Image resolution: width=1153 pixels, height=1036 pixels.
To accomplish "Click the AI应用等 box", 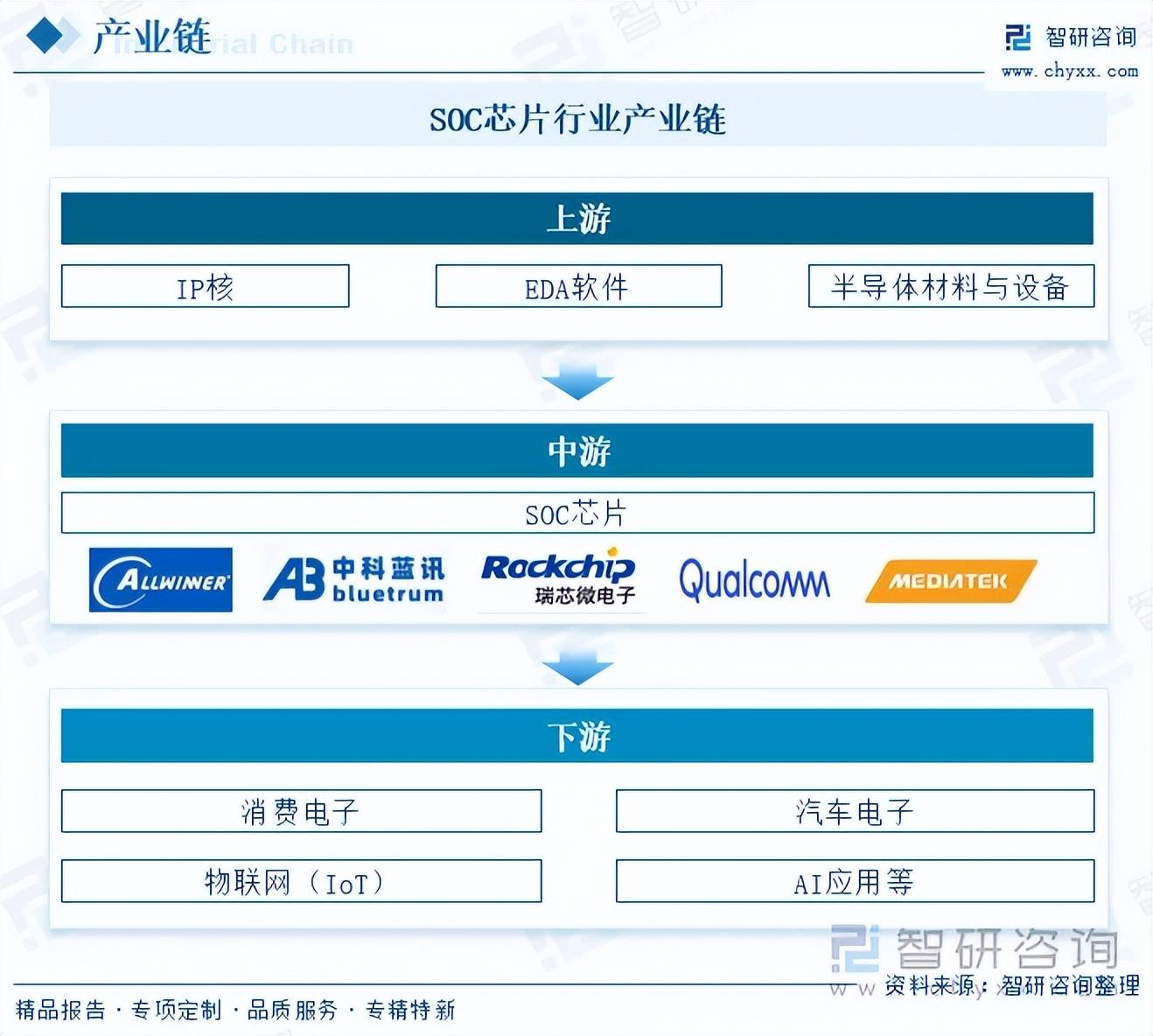I will coord(855,881).
